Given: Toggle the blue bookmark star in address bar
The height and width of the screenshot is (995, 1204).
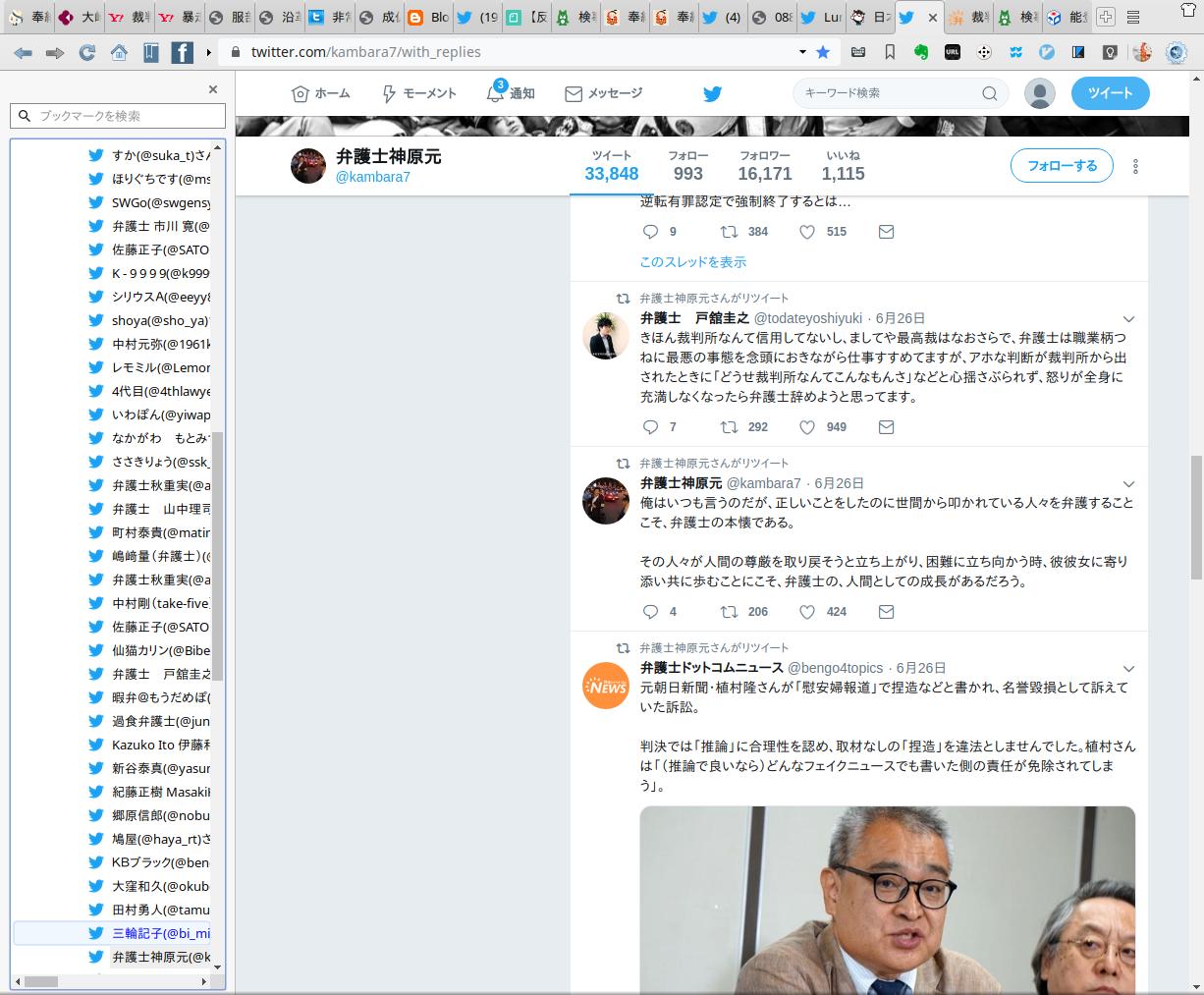Looking at the screenshot, I should [x=823, y=52].
